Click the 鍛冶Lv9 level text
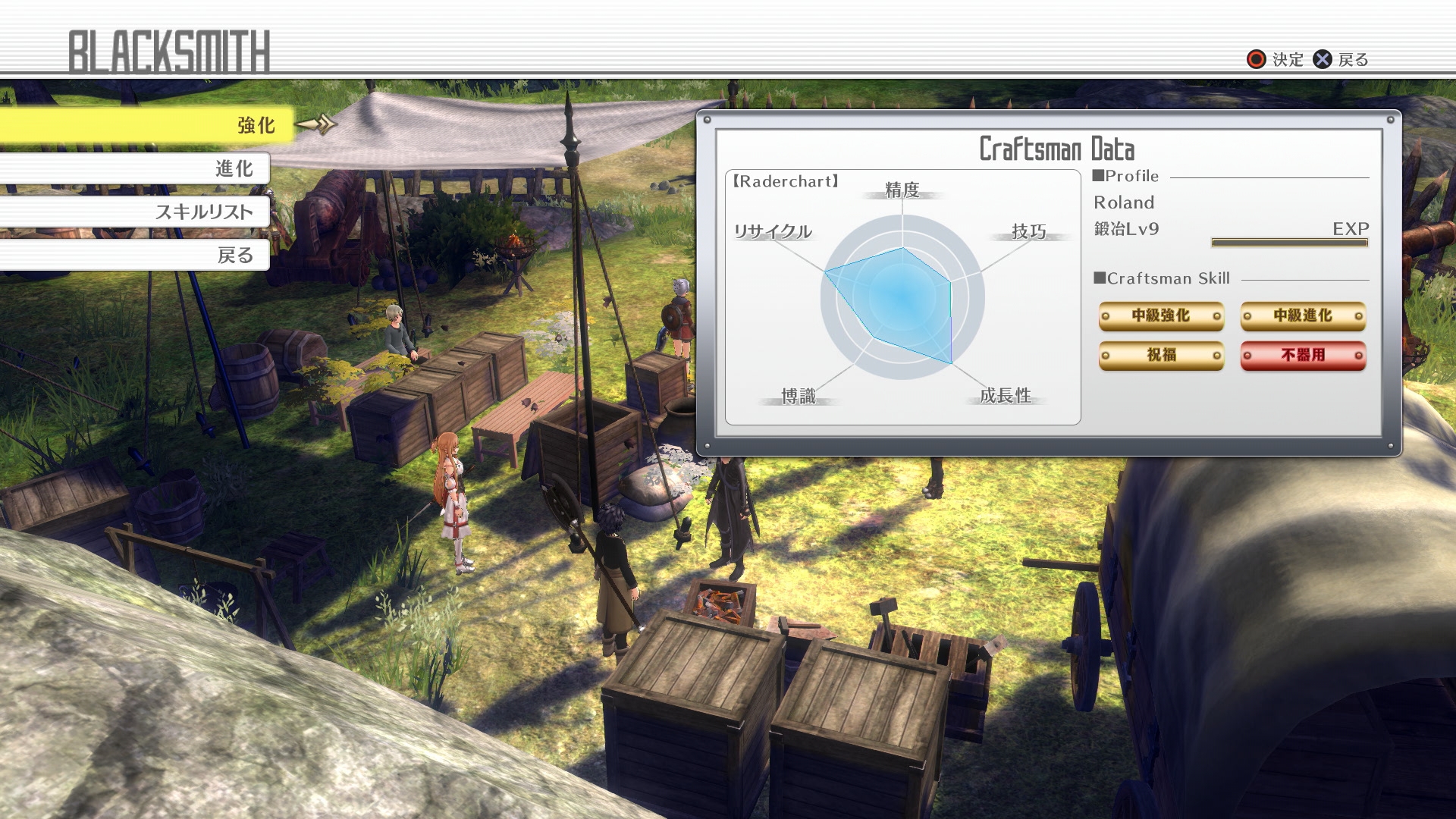The image size is (1456, 819). 1126,229
